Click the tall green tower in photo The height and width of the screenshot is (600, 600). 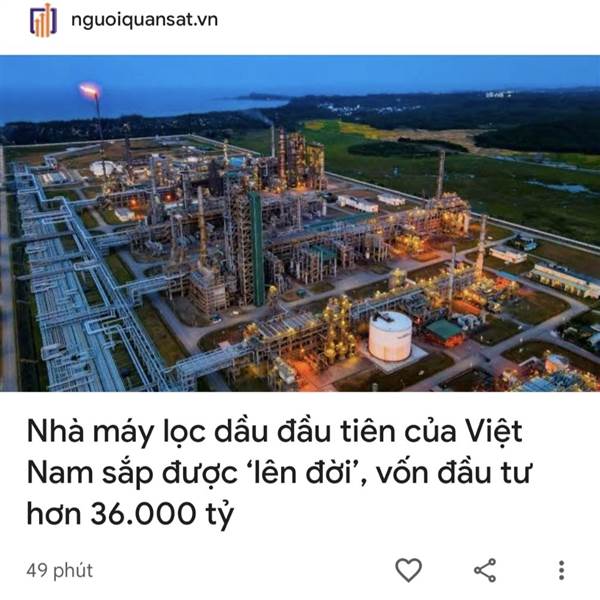(256, 247)
